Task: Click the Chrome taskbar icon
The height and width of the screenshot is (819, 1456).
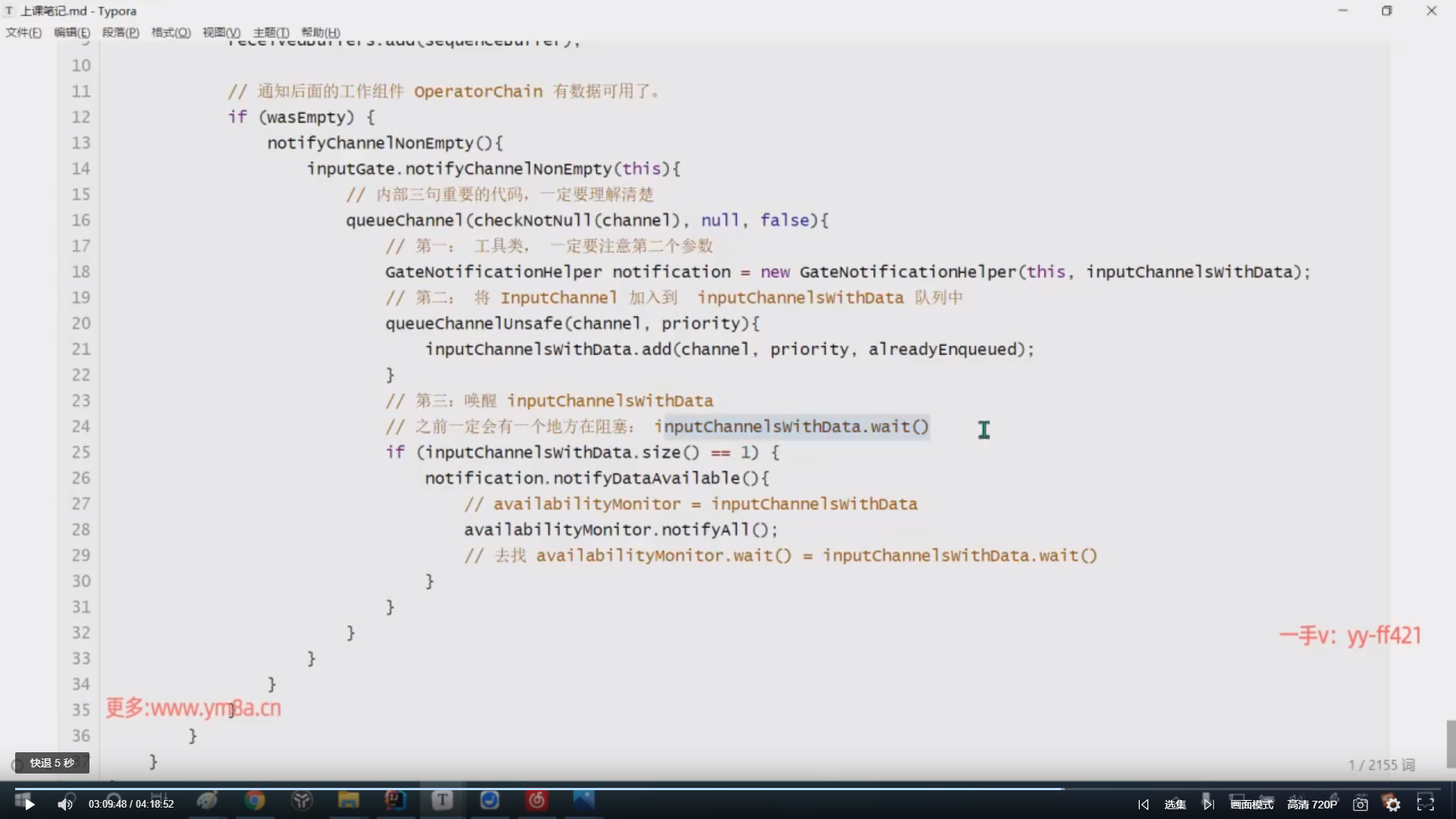Action: coord(255,801)
